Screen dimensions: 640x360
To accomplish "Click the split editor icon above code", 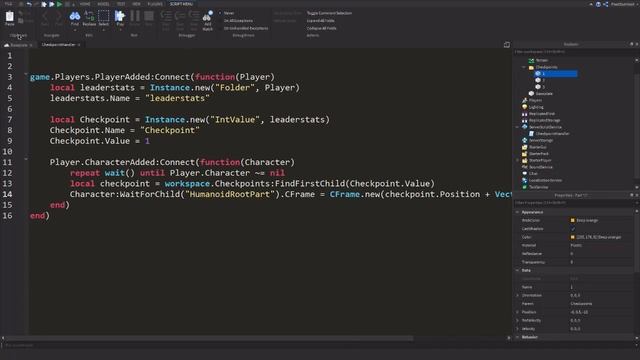I will pyautogui.click(x=507, y=45).
